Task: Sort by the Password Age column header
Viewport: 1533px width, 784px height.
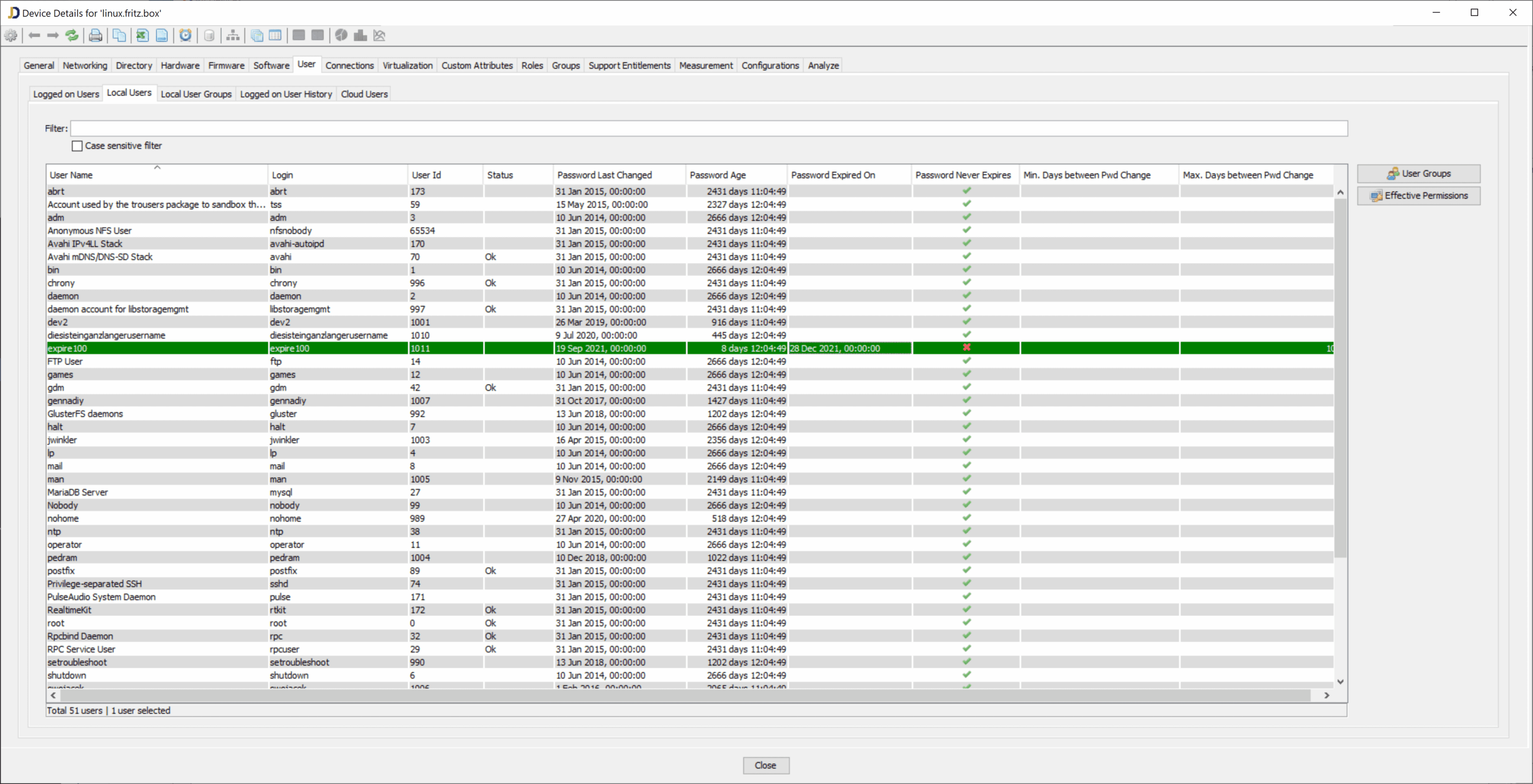Action: 717,175
